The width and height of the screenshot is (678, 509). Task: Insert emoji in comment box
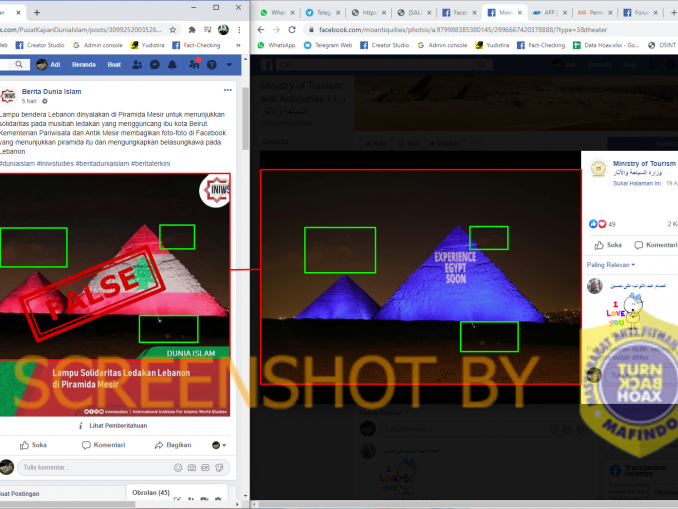(x=178, y=467)
